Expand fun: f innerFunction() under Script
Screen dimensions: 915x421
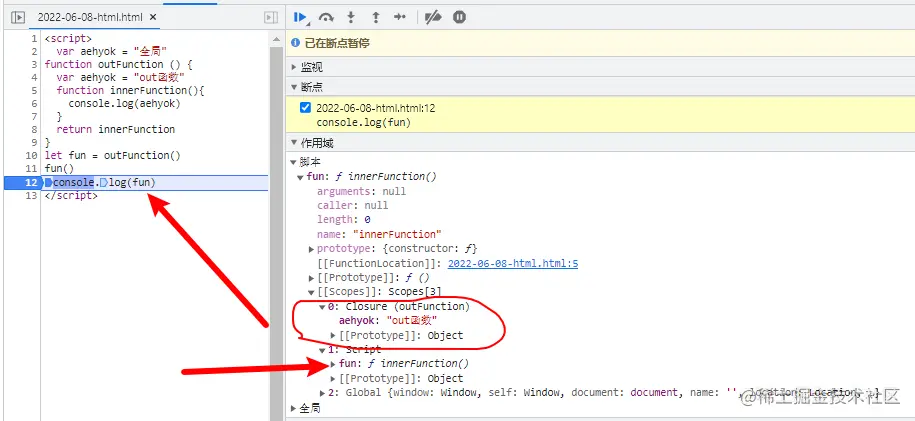click(333, 364)
